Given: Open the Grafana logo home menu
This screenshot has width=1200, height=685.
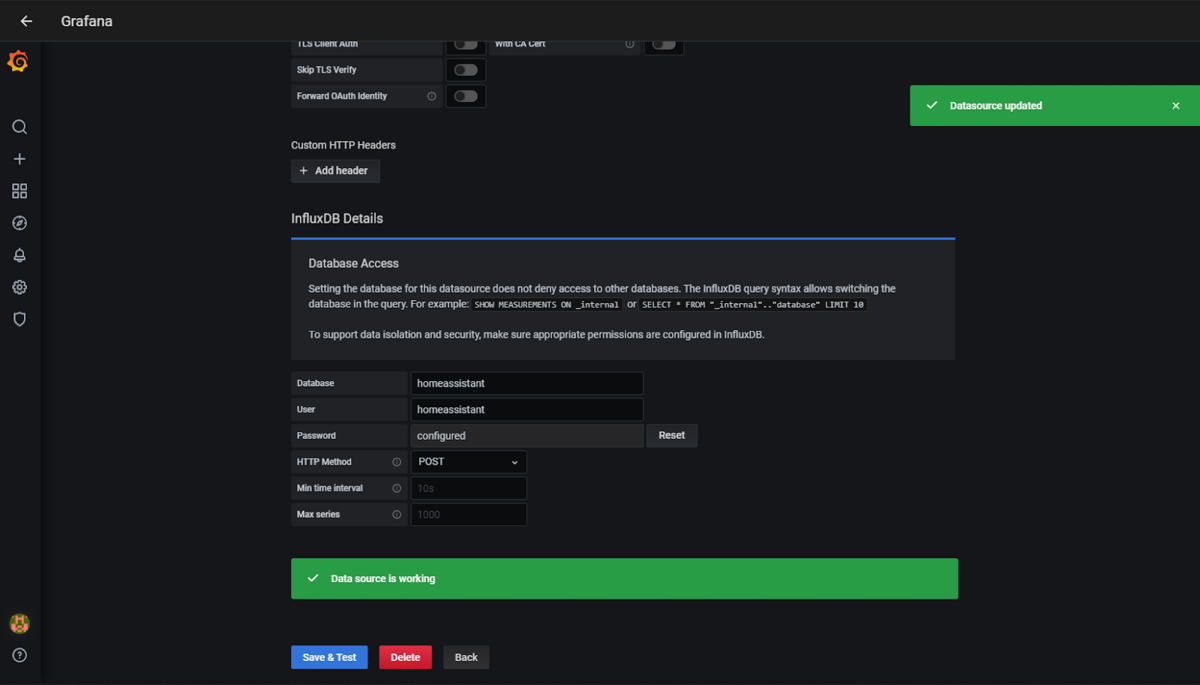Looking at the screenshot, I should click(18, 62).
